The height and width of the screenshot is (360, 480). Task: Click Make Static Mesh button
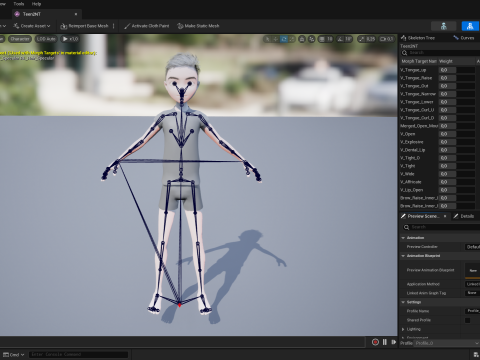tap(198, 26)
